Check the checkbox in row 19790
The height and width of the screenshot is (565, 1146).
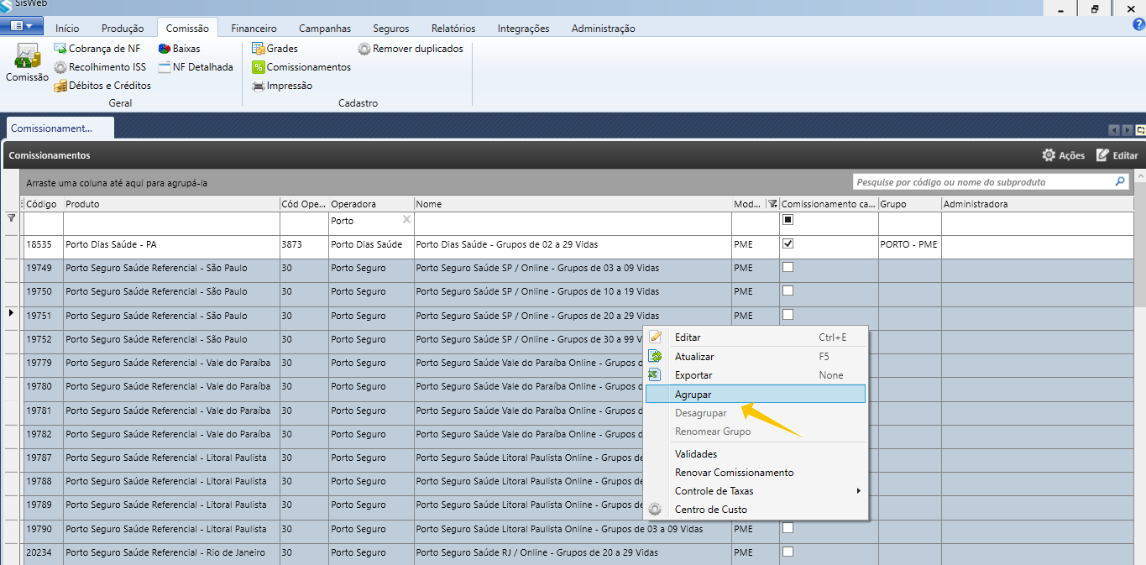click(x=788, y=528)
